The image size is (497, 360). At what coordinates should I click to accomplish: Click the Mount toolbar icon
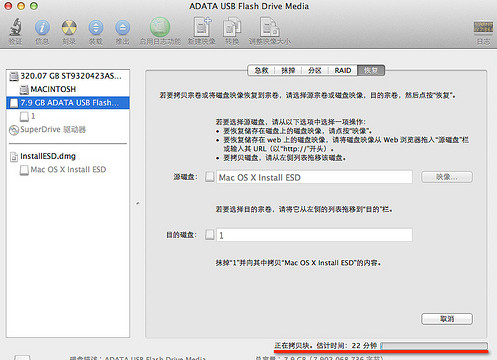96,27
